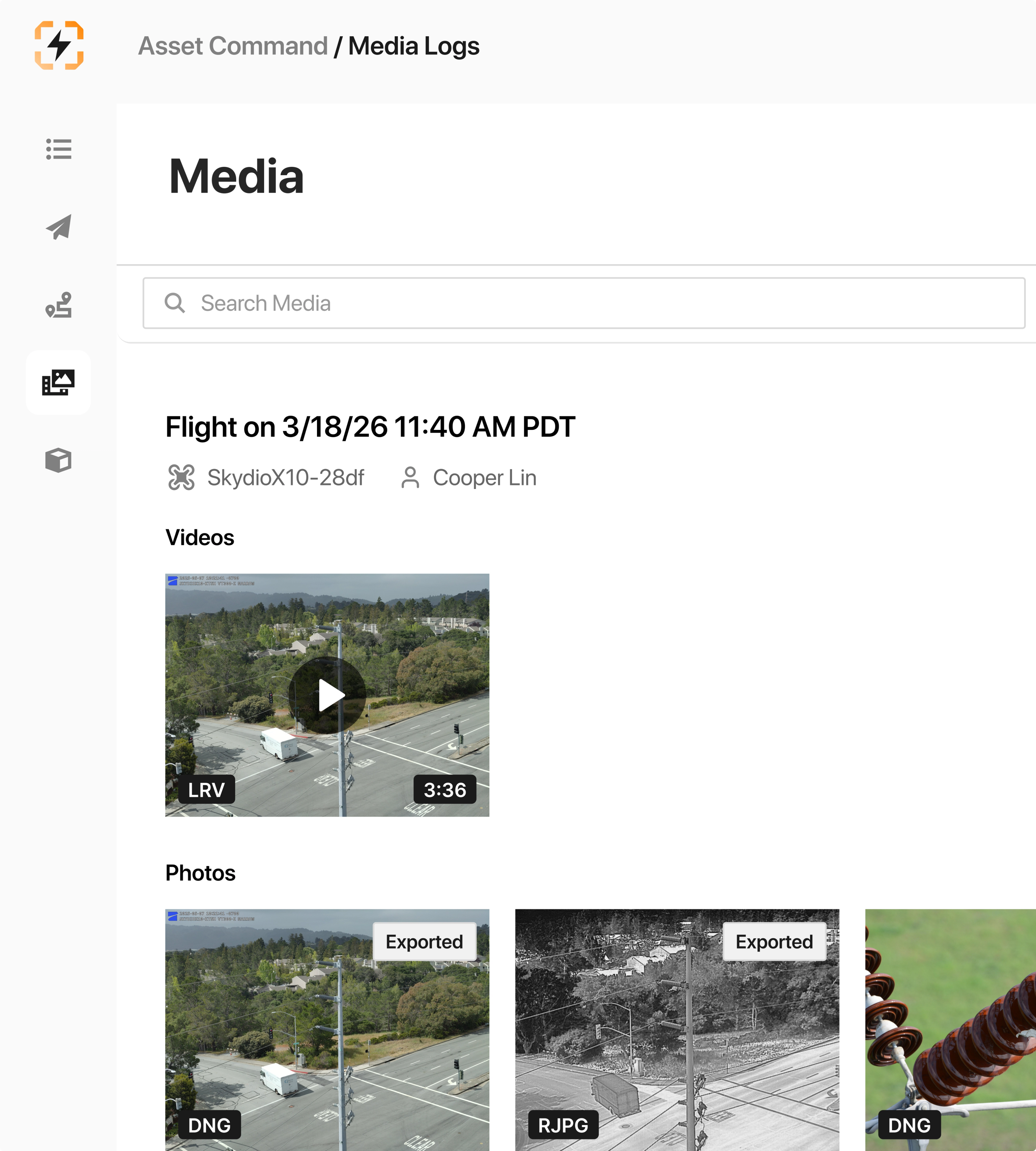Image resolution: width=1036 pixels, height=1151 pixels.
Task: Click the Flight on 3/18/26 heading
Action: (x=371, y=427)
